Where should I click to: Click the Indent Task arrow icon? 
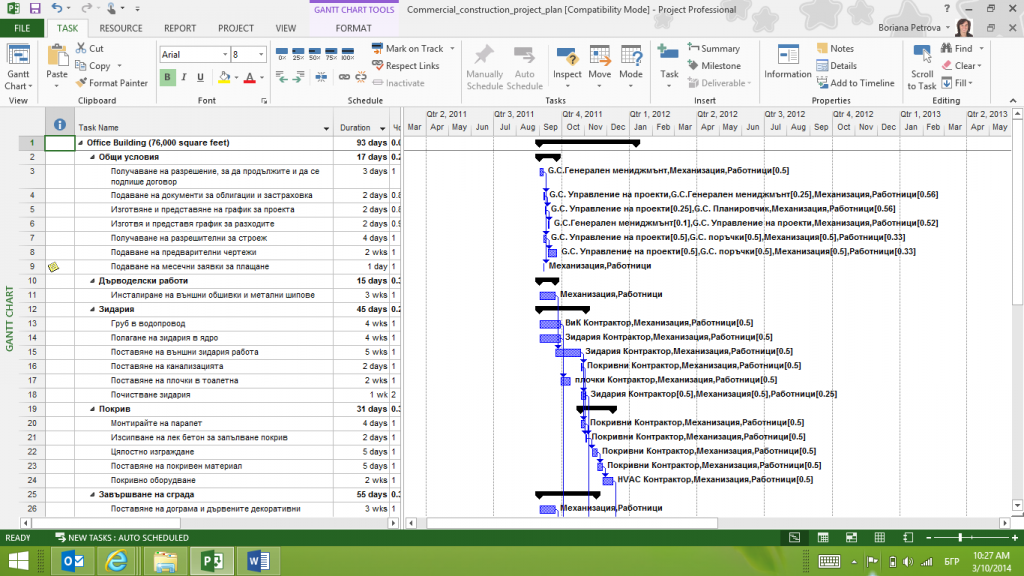pos(298,77)
